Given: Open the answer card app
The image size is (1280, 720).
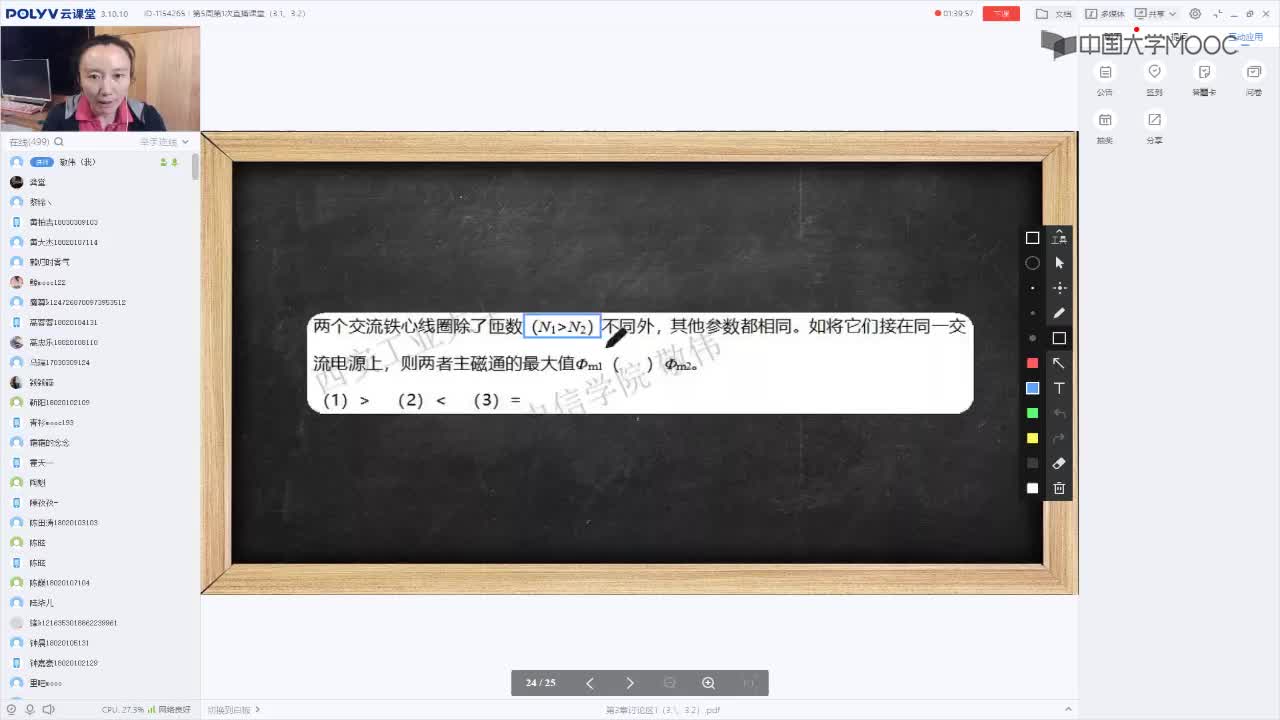Looking at the screenshot, I should [x=1204, y=79].
